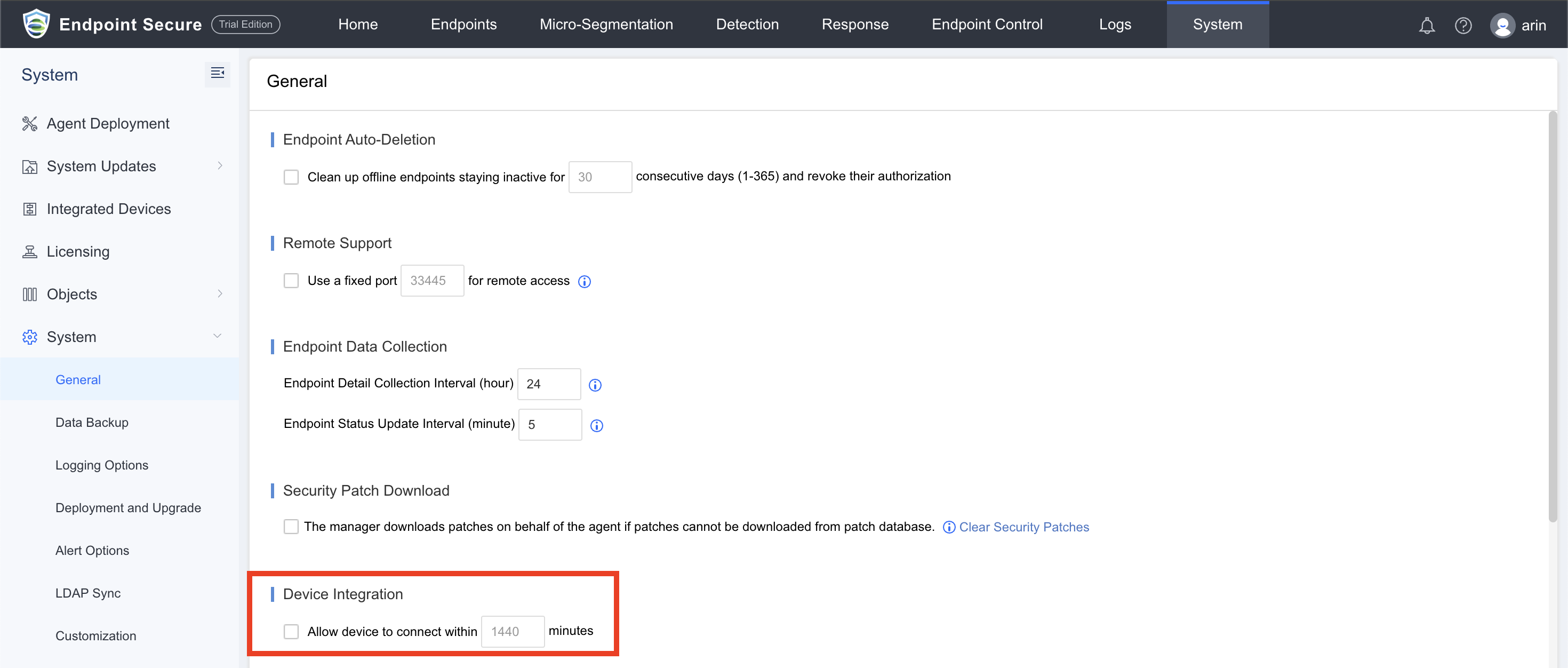Viewport: 1568px width, 668px height.
Task: Click the connect within minutes field 1440
Action: coord(513,632)
